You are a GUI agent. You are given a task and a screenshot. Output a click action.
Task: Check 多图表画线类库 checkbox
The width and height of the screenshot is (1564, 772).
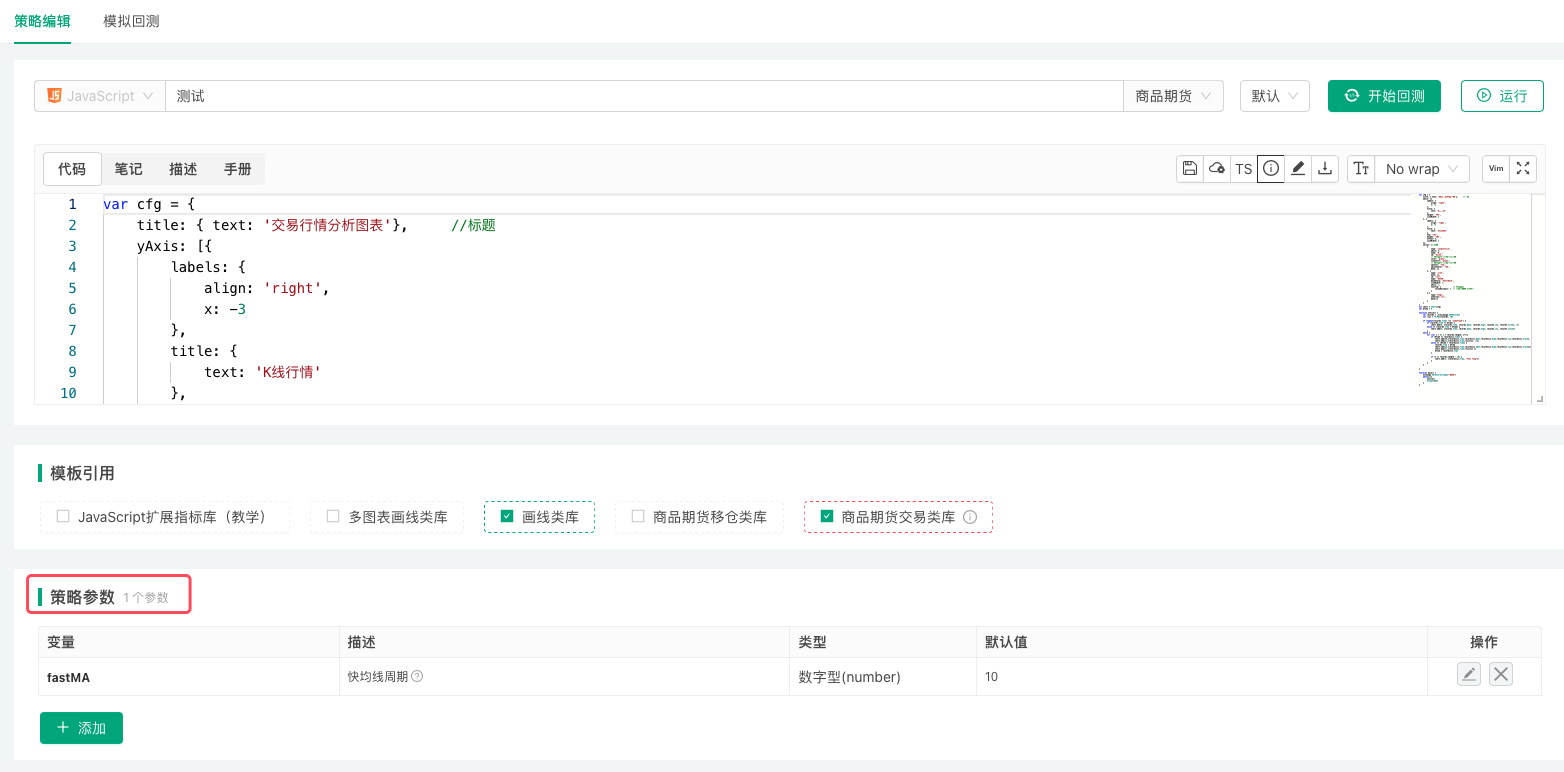pyautogui.click(x=333, y=517)
